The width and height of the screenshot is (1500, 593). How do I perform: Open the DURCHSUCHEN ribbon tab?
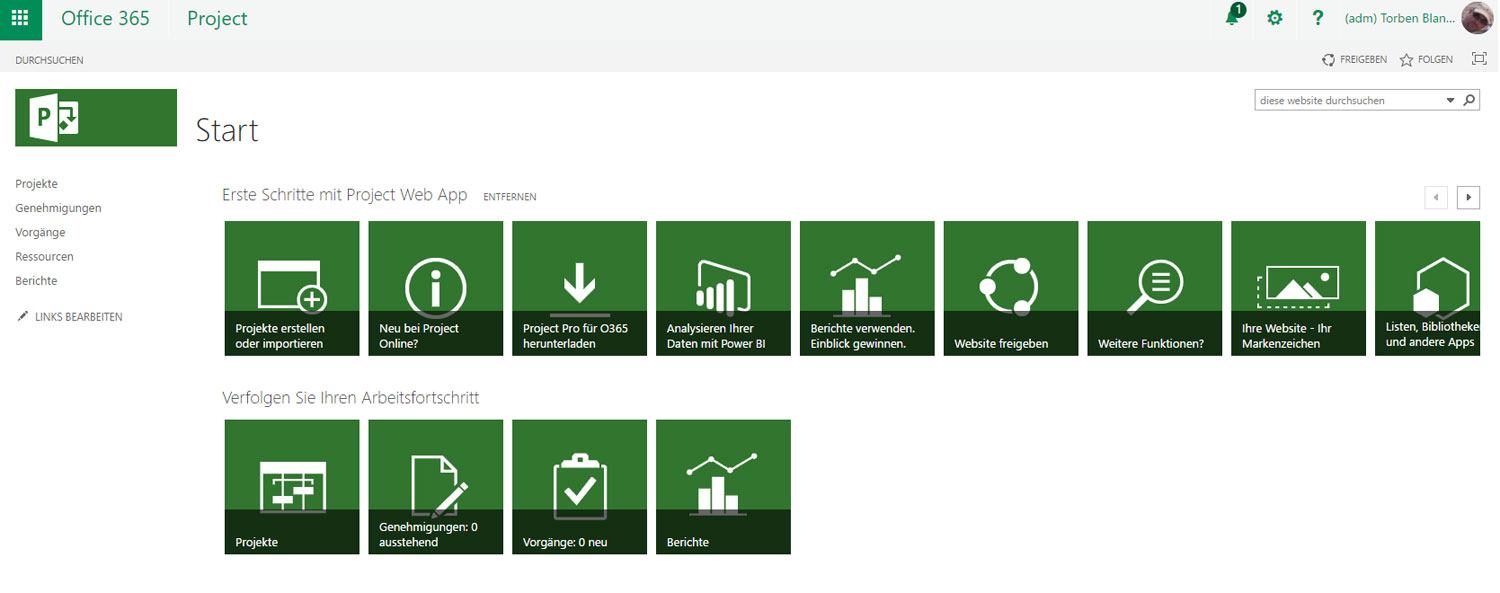click(49, 60)
